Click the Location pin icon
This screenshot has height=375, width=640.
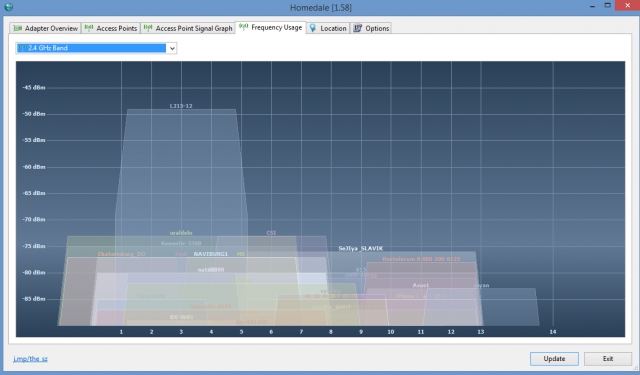[313, 28]
